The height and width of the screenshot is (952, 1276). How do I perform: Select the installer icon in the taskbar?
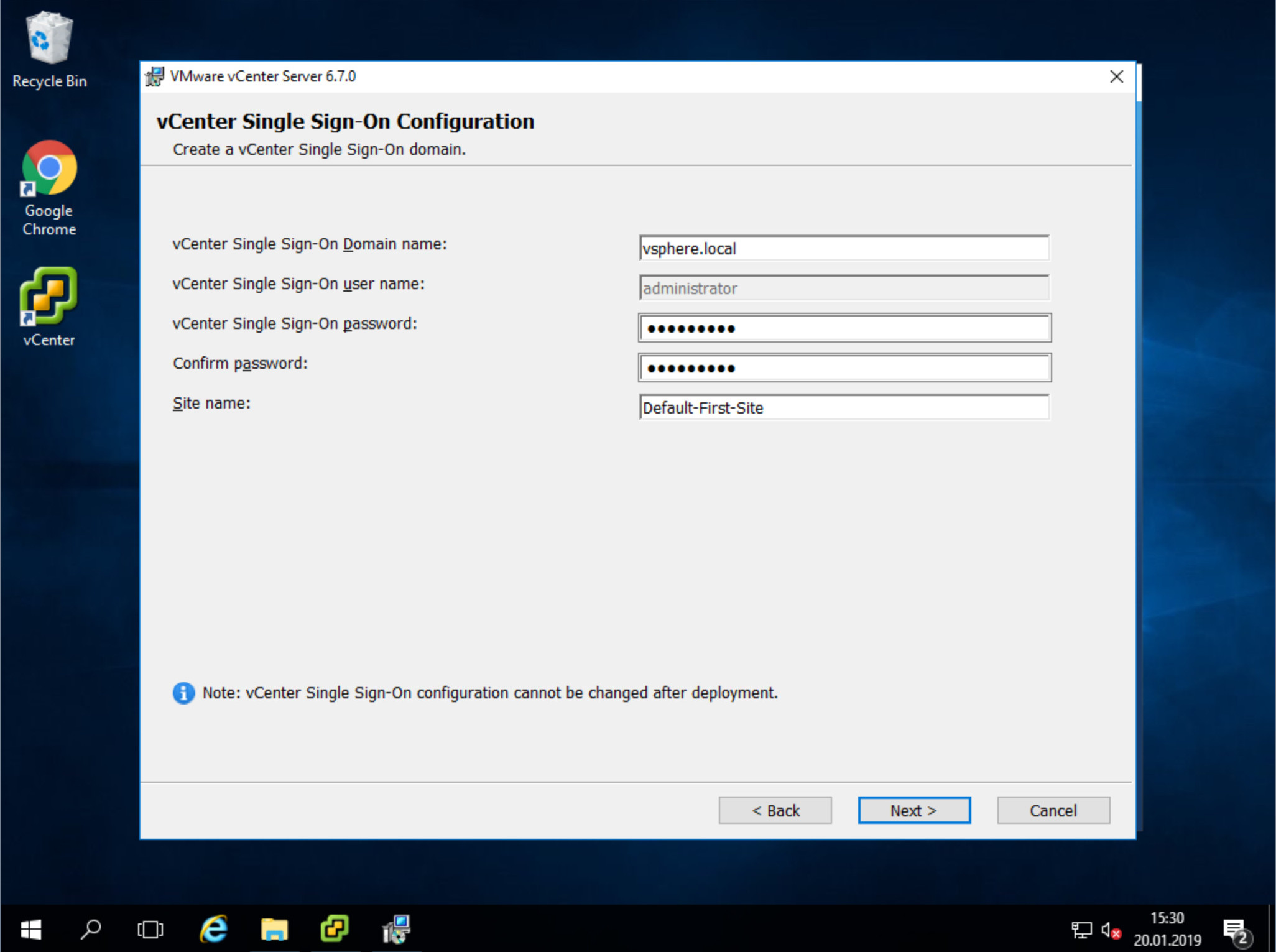[396, 930]
